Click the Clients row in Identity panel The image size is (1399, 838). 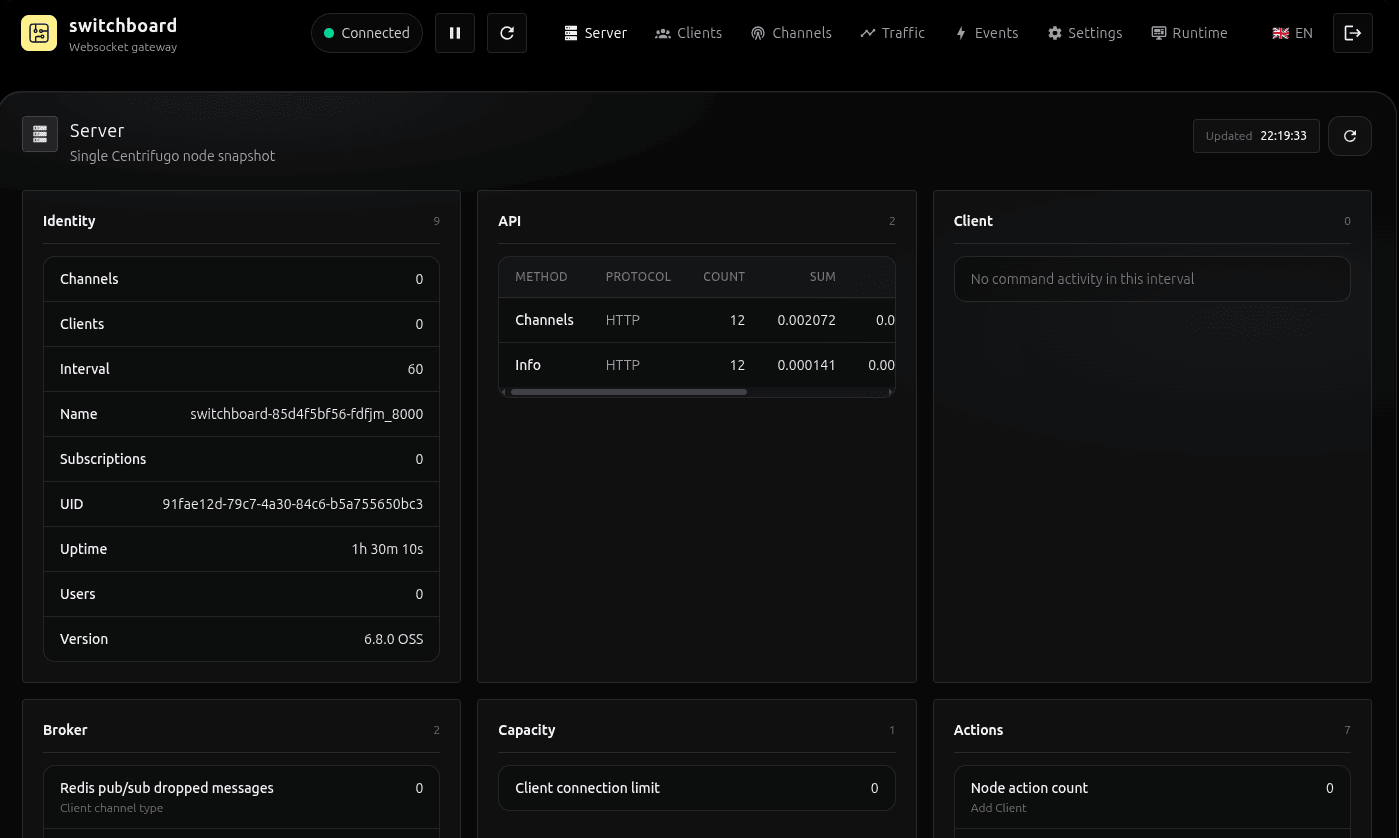click(241, 324)
